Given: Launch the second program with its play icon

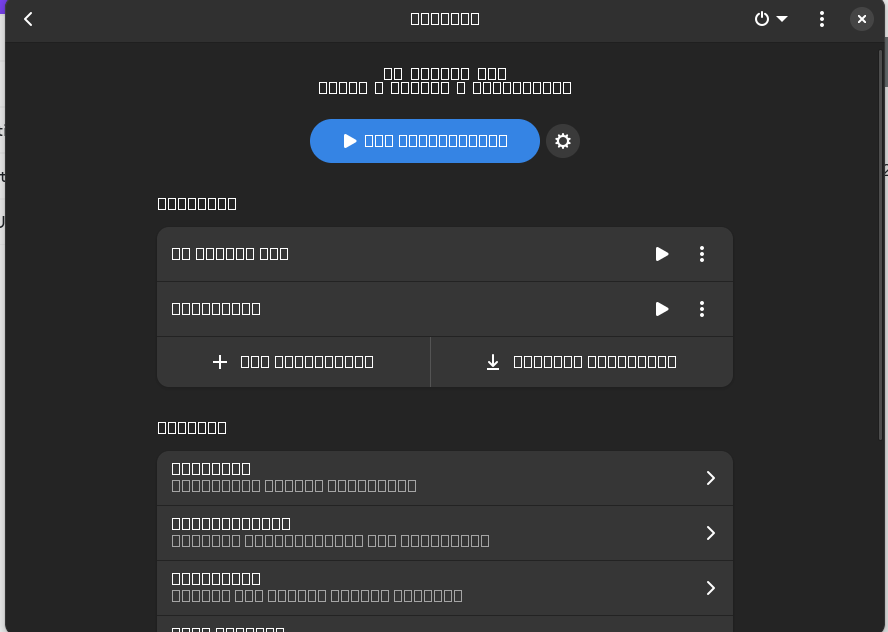Looking at the screenshot, I should [x=661, y=309].
